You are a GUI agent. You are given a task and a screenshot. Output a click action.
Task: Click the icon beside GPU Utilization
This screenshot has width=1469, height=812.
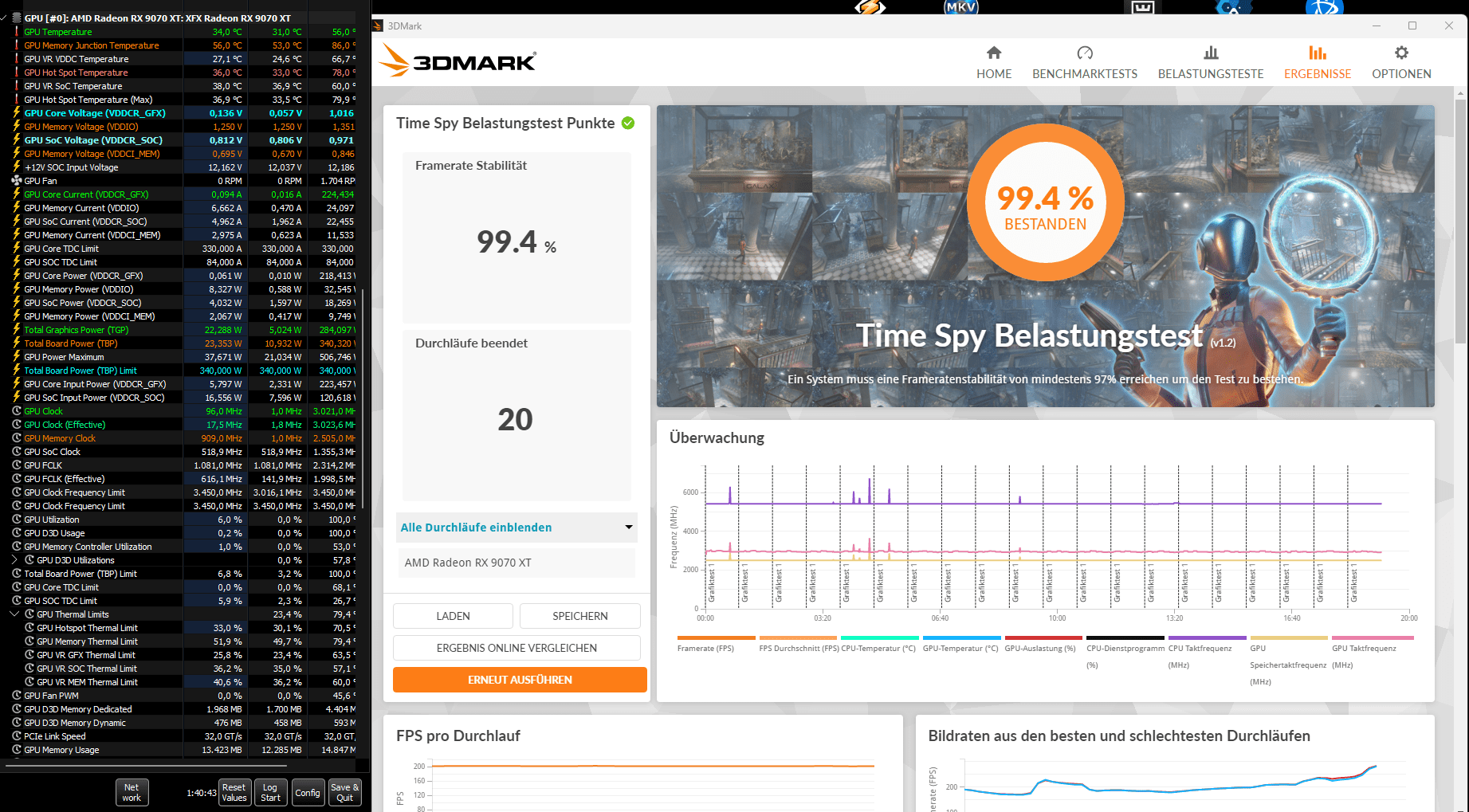point(17,520)
